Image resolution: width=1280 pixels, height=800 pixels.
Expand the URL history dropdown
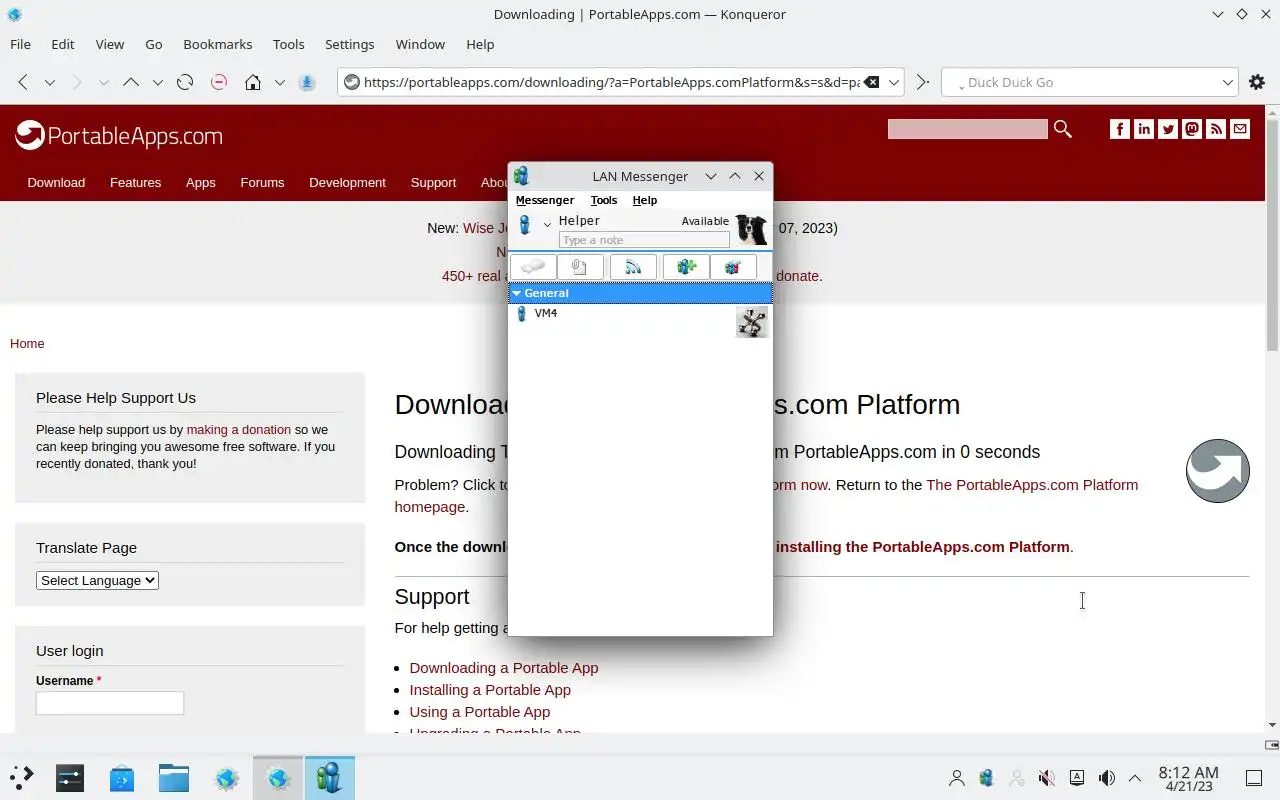point(894,82)
